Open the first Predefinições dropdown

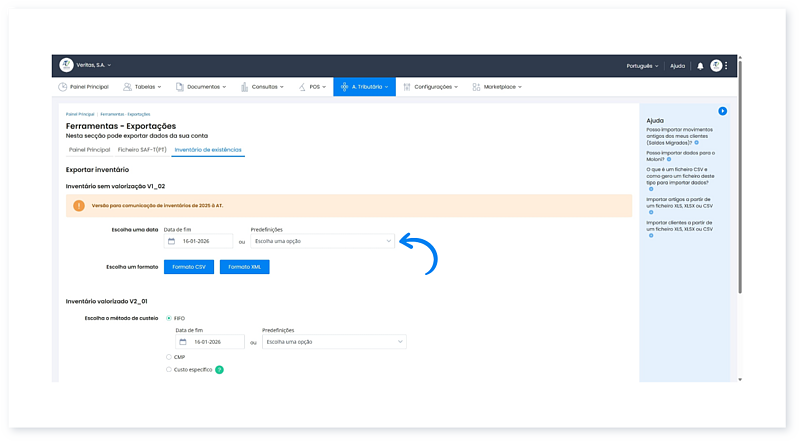[322, 241]
